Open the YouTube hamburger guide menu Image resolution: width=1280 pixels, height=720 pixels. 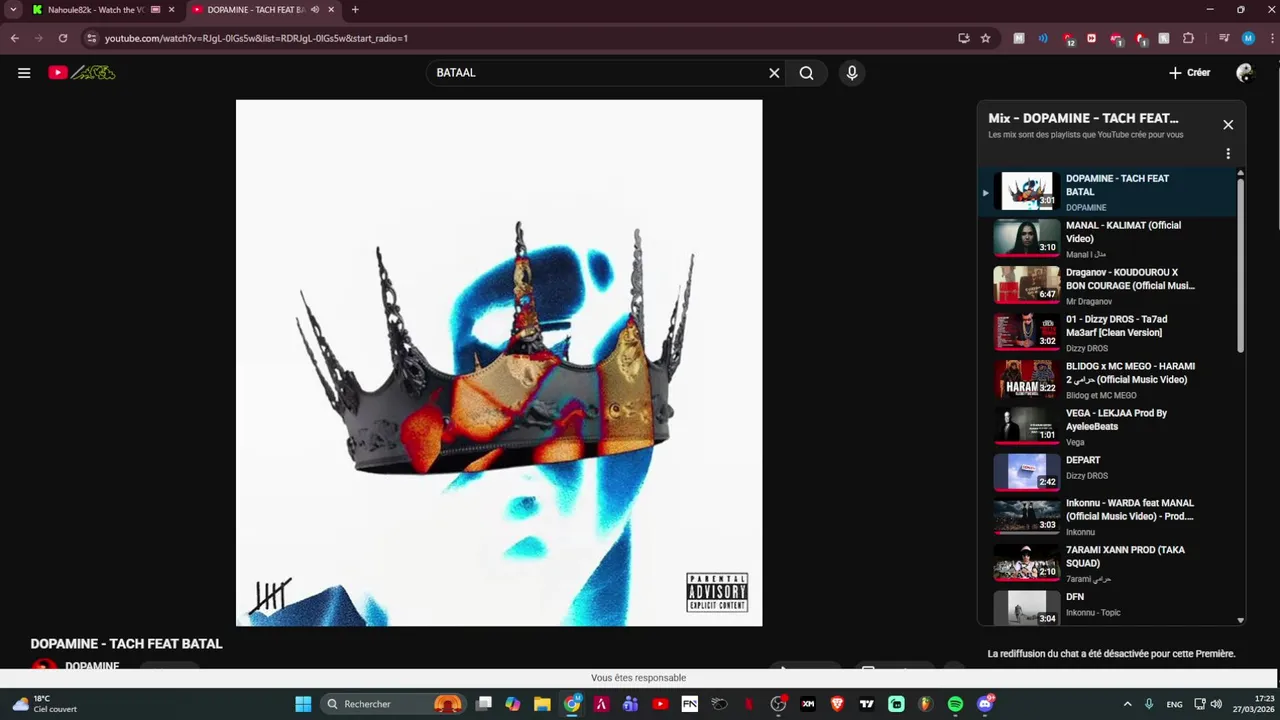click(24, 72)
